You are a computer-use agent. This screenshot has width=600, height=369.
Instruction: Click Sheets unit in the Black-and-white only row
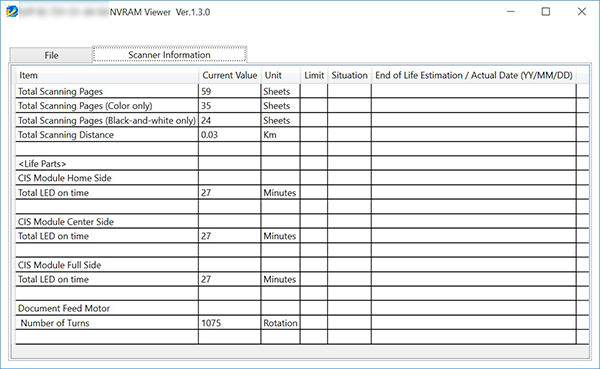(277, 121)
